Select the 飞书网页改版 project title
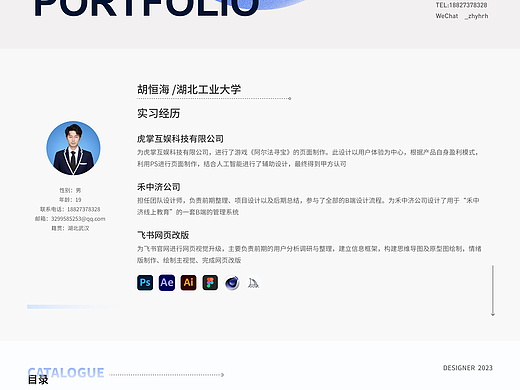Viewport: 520px width, 390px height. tap(163, 235)
